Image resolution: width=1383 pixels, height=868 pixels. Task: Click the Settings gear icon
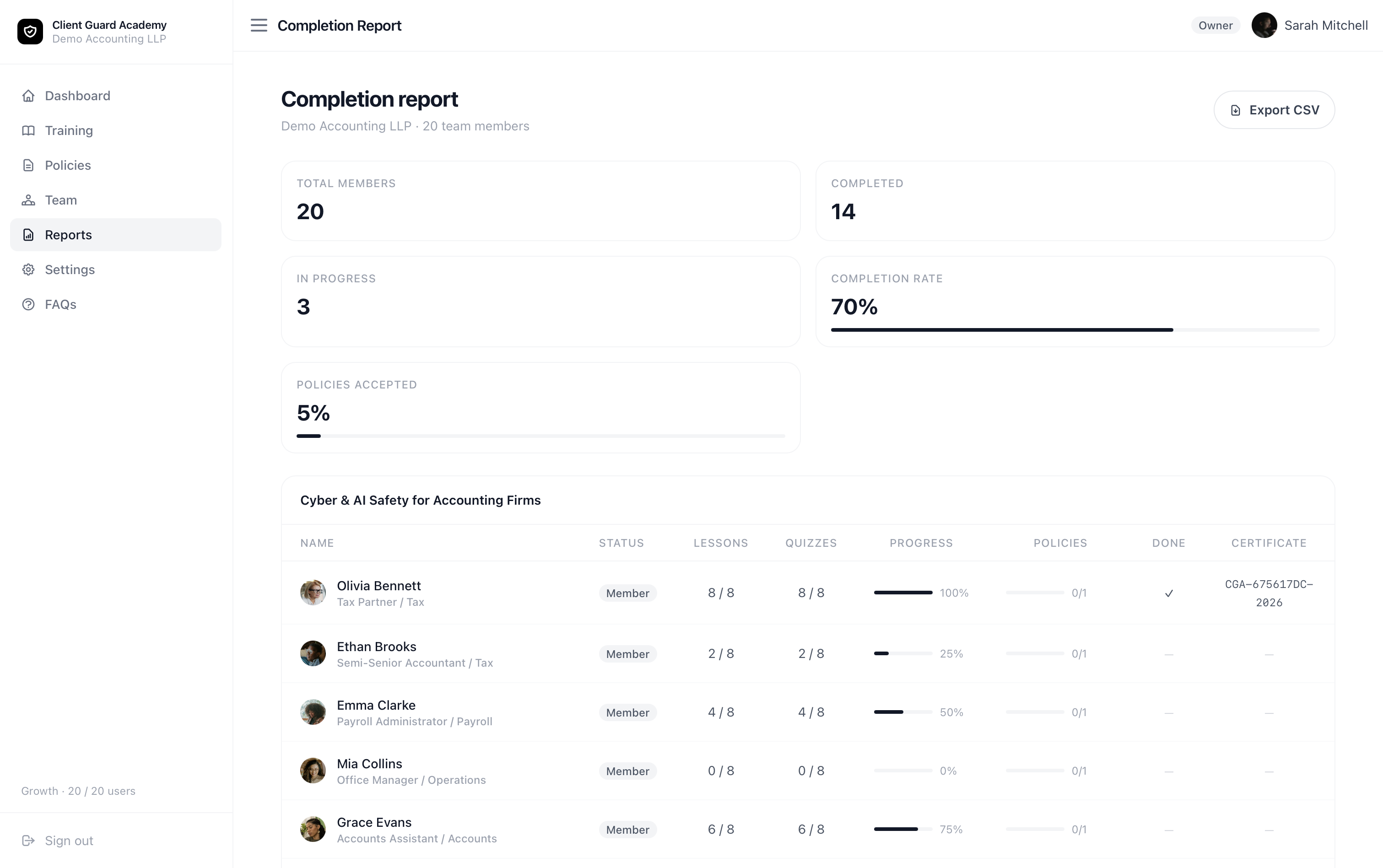click(x=28, y=270)
